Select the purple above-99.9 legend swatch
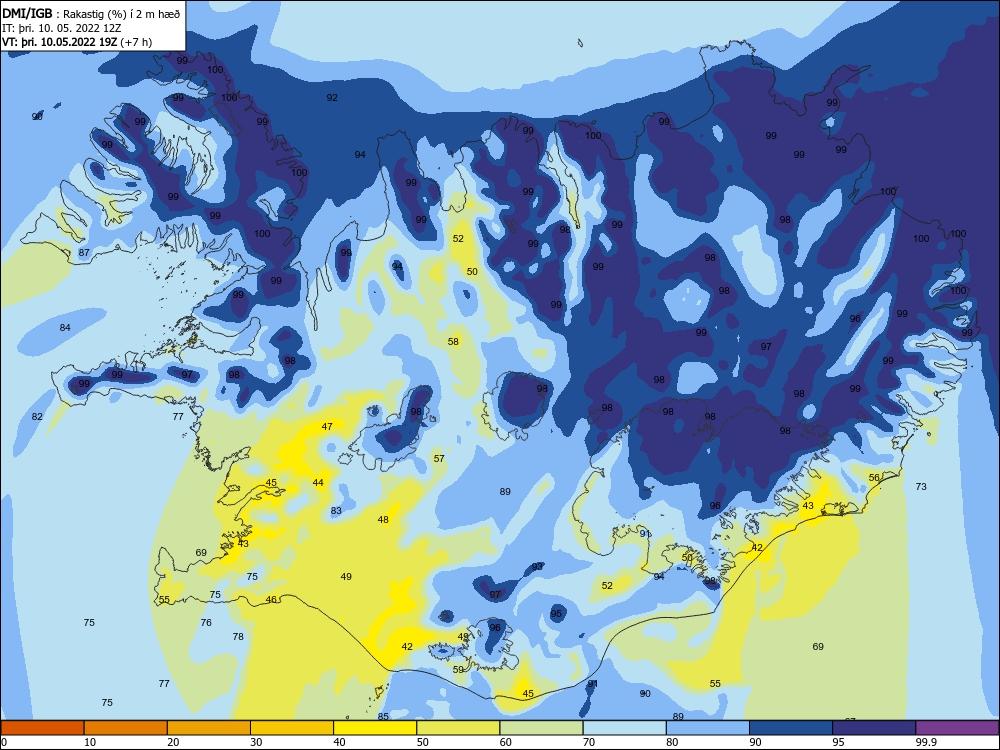Screen dimensions: 1000x750 (957, 728)
